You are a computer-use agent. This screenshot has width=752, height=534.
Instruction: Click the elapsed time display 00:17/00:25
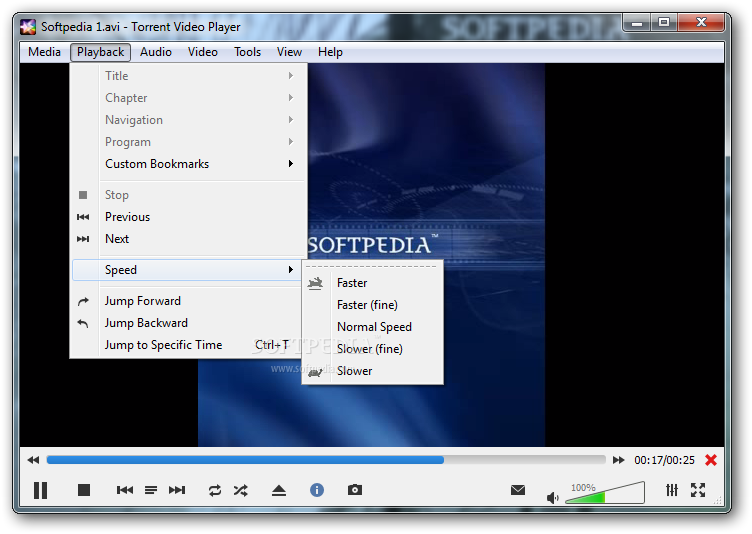click(664, 460)
